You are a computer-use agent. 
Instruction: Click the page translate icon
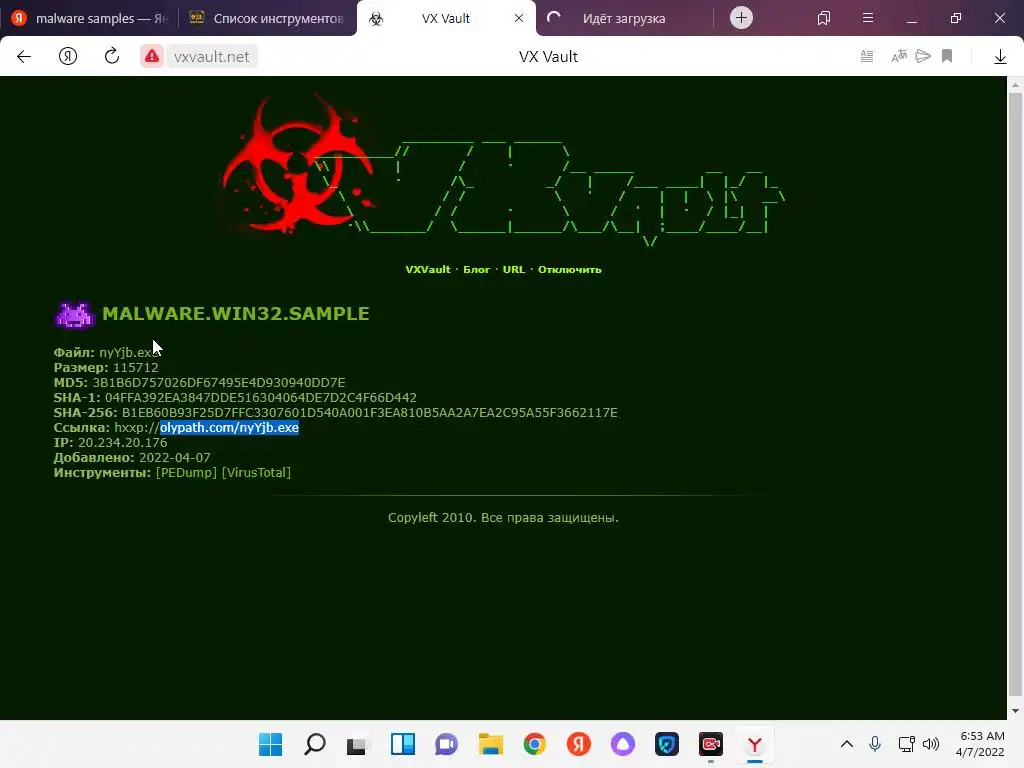coord(899,57)
